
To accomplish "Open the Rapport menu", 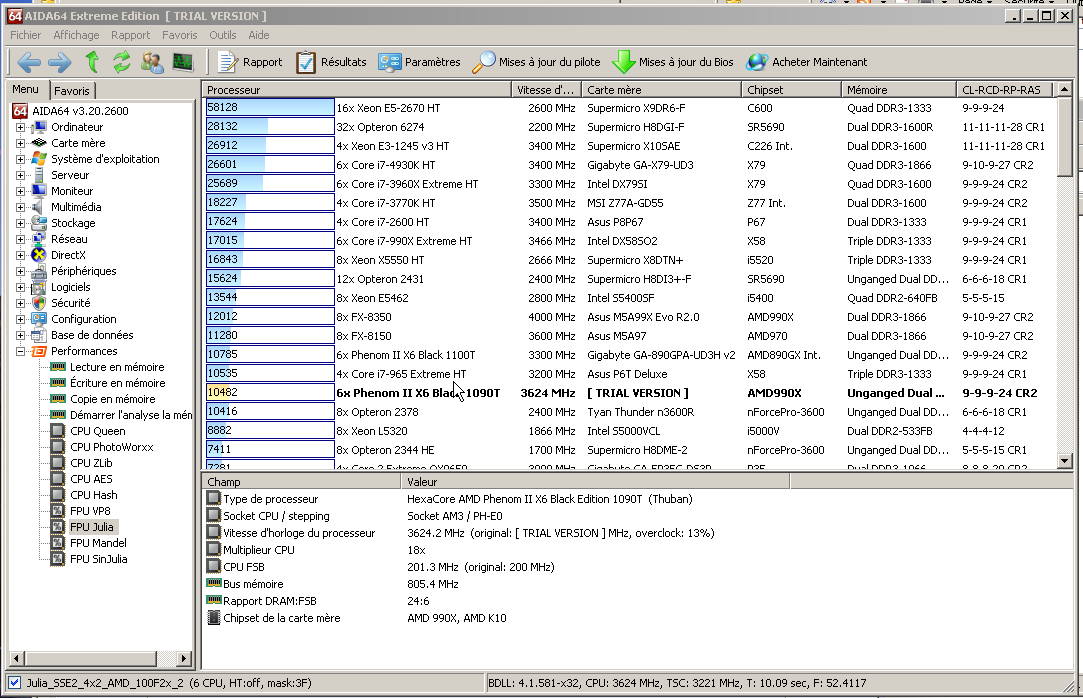I will click(130, 35).
